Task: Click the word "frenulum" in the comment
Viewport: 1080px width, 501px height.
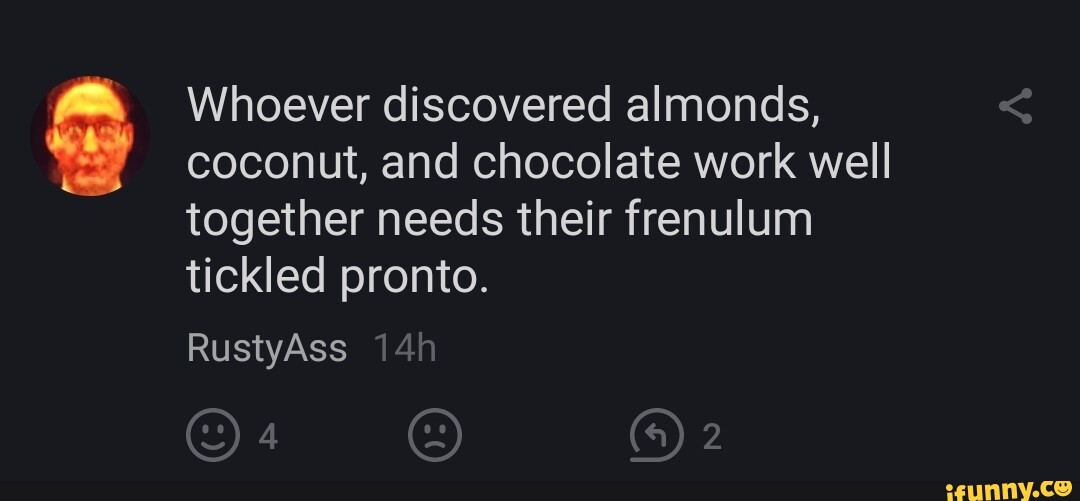Action: [718, 219]
